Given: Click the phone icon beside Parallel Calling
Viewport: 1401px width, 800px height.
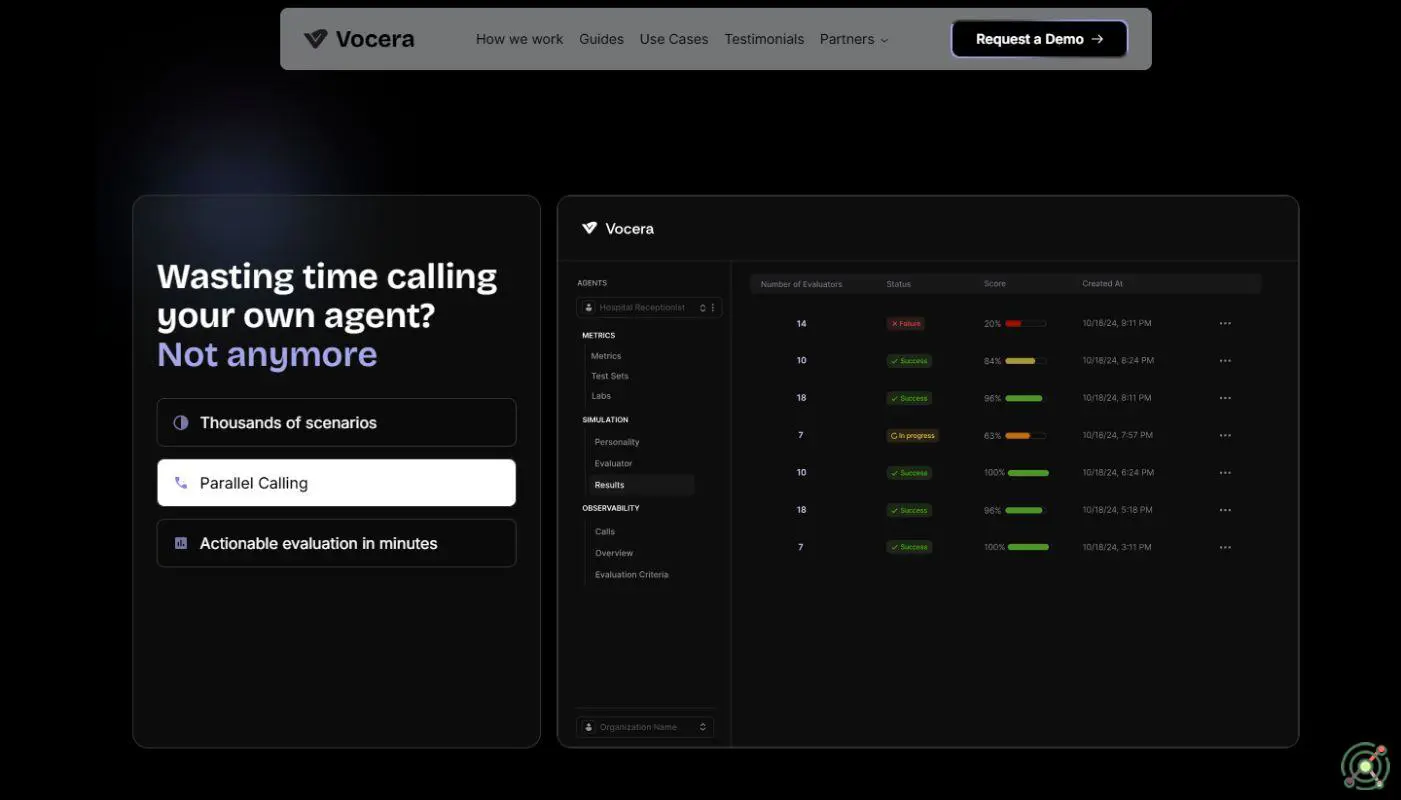Looking at the screenshot, I should coord(181,483).
